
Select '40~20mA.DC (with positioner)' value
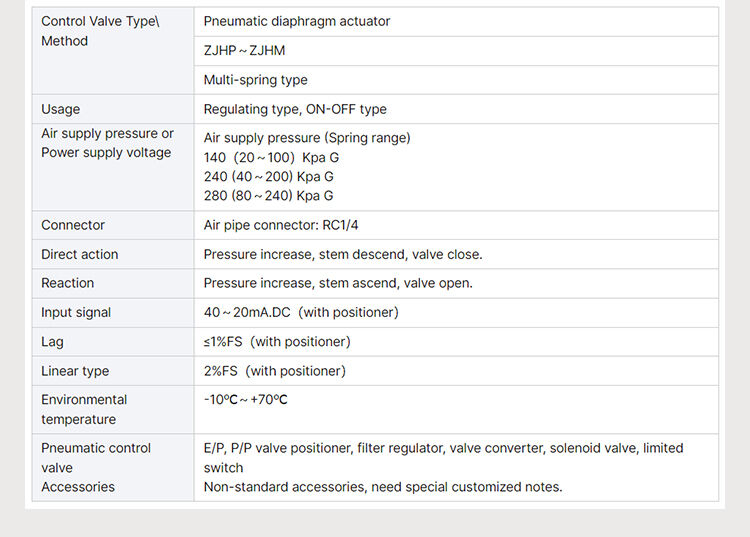click(x=301, y=312)
